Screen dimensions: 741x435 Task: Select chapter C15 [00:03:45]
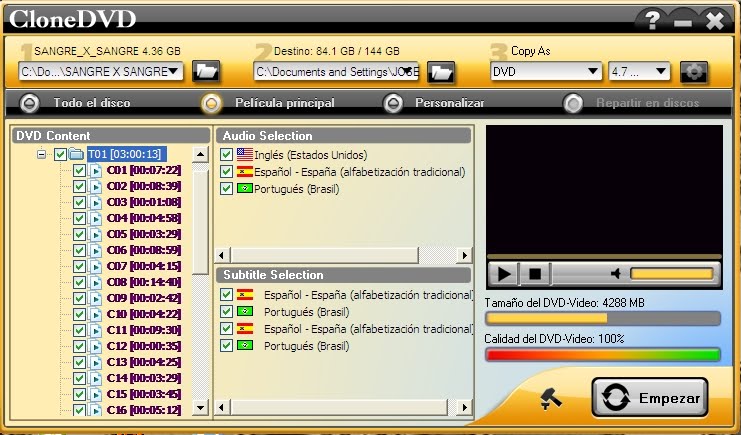[x=144, y=395]
